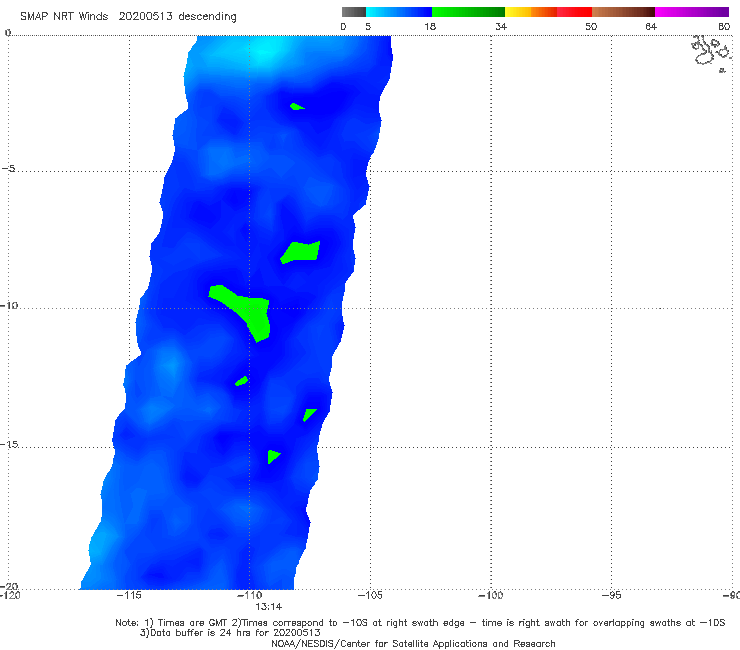The height and width of the screenshot is (650, 740).
Task: Click the color bar label "50"
Action: [x=591, y=27]
